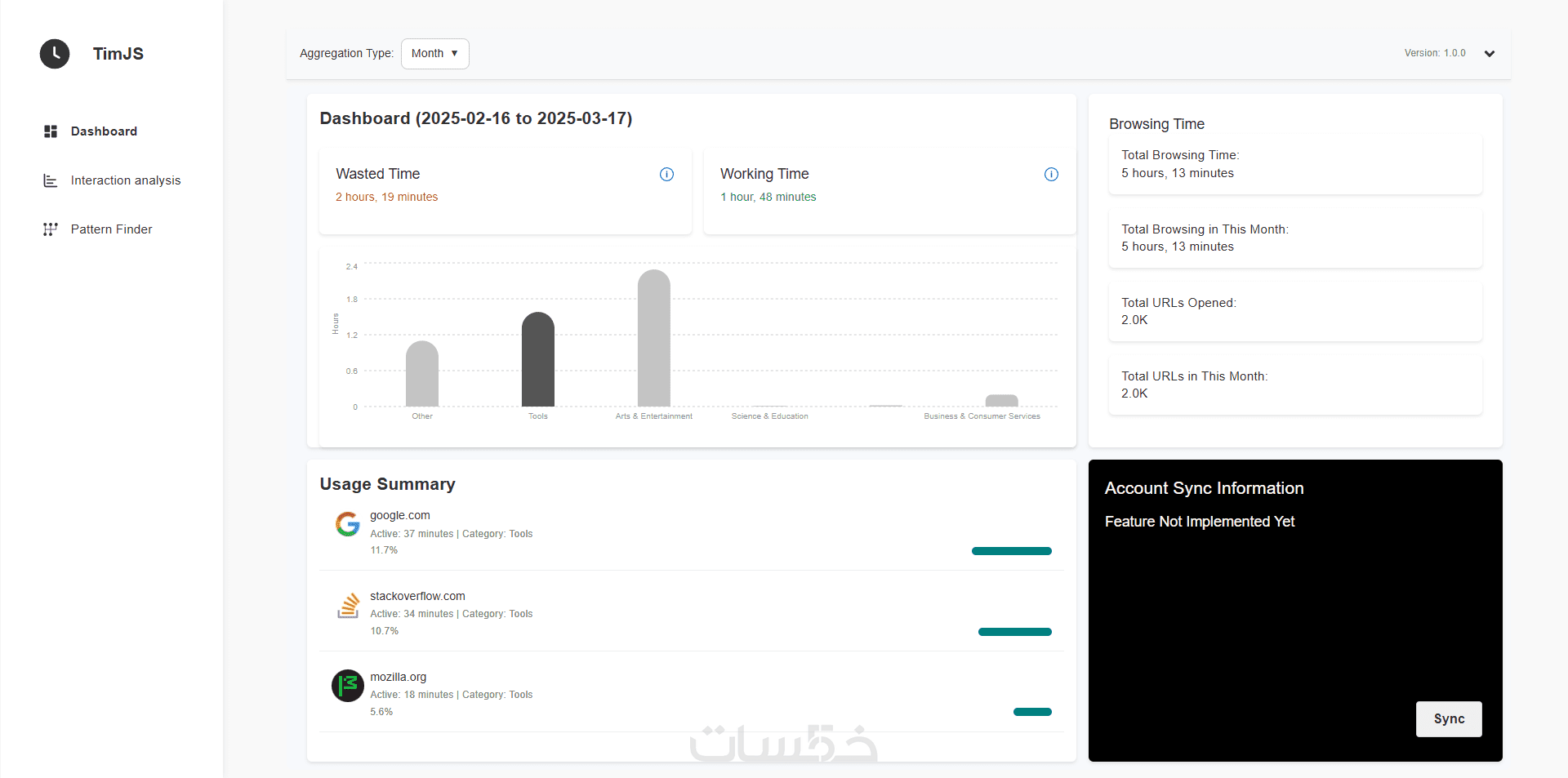Viewport: 1568px width, 778px height.
Task: Click the google.com usage entry title
Action: (x=400, y=515)
